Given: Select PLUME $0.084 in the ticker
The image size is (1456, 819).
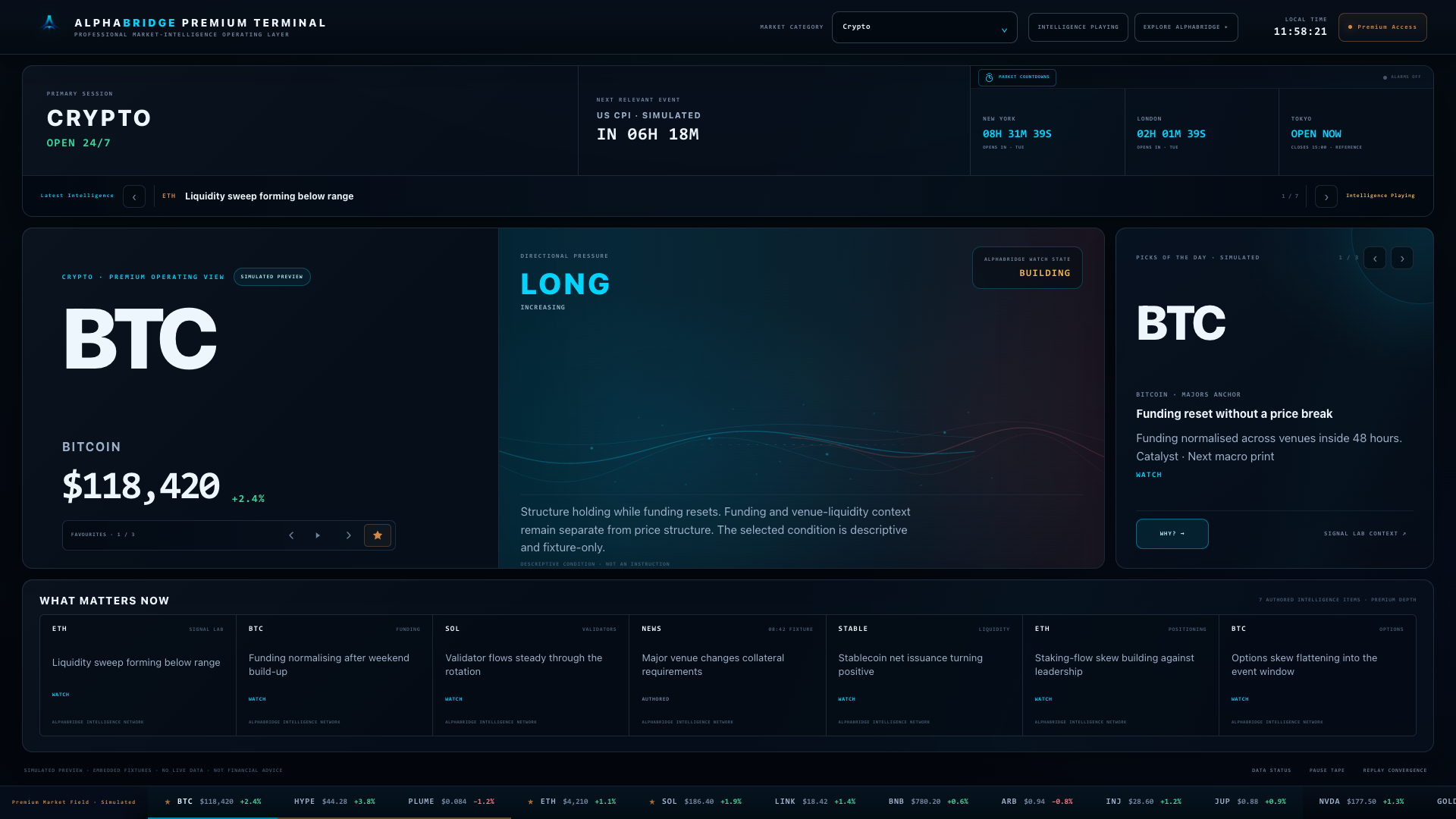Looking at the screenshot, I should tap(451, 802).
